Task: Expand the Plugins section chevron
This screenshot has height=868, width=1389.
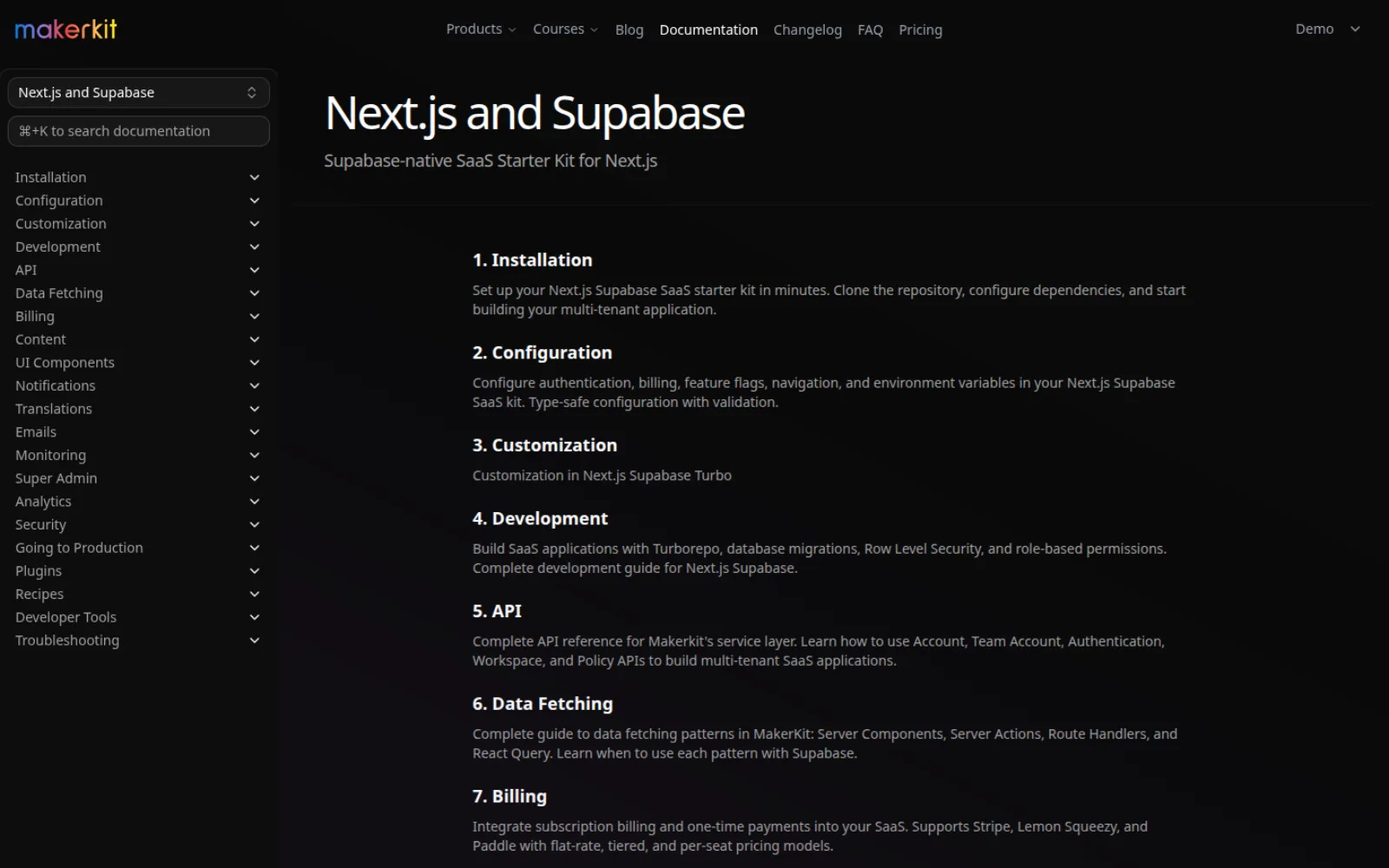Action: click(254, 571)
